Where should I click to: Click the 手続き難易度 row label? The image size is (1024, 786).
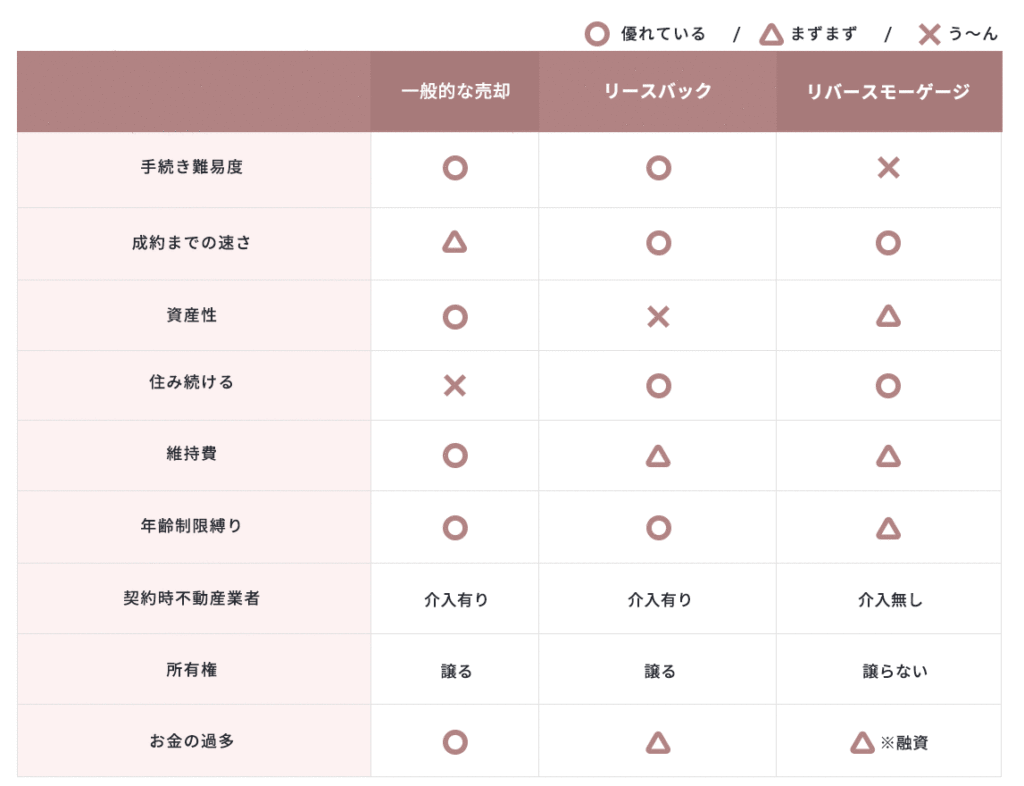click(192, 167)
